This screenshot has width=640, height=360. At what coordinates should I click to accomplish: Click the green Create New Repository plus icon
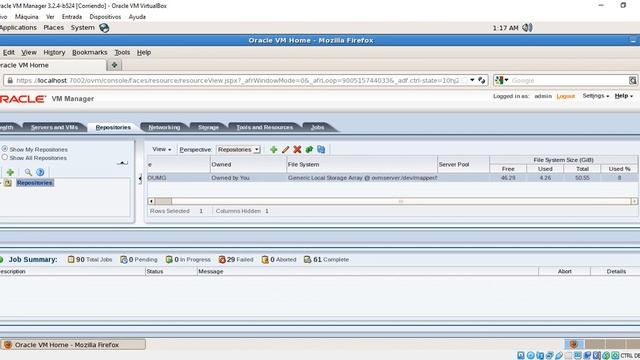click(273, 150)
